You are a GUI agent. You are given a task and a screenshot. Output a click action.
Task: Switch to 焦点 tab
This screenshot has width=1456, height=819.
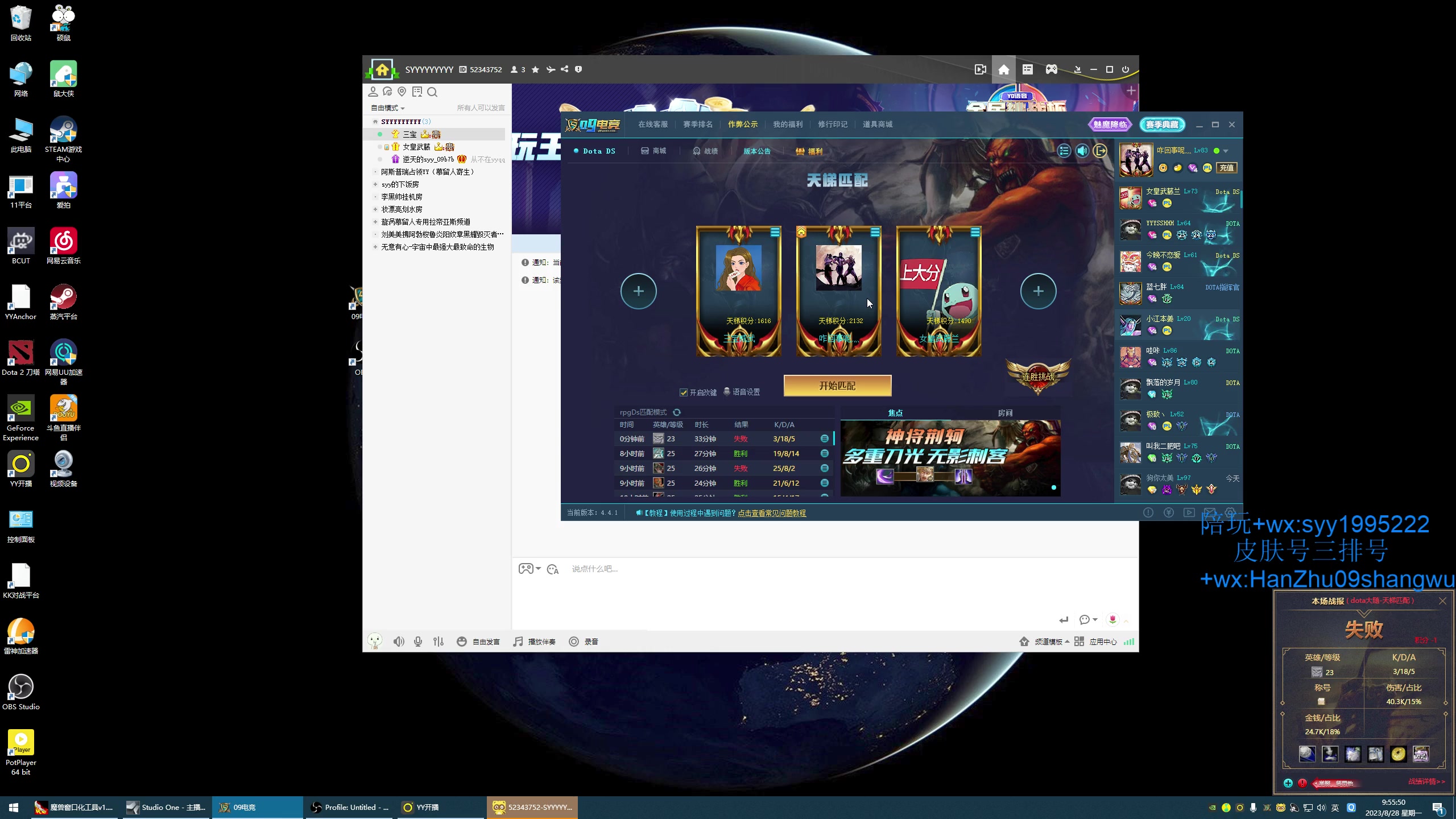point(896,413)
